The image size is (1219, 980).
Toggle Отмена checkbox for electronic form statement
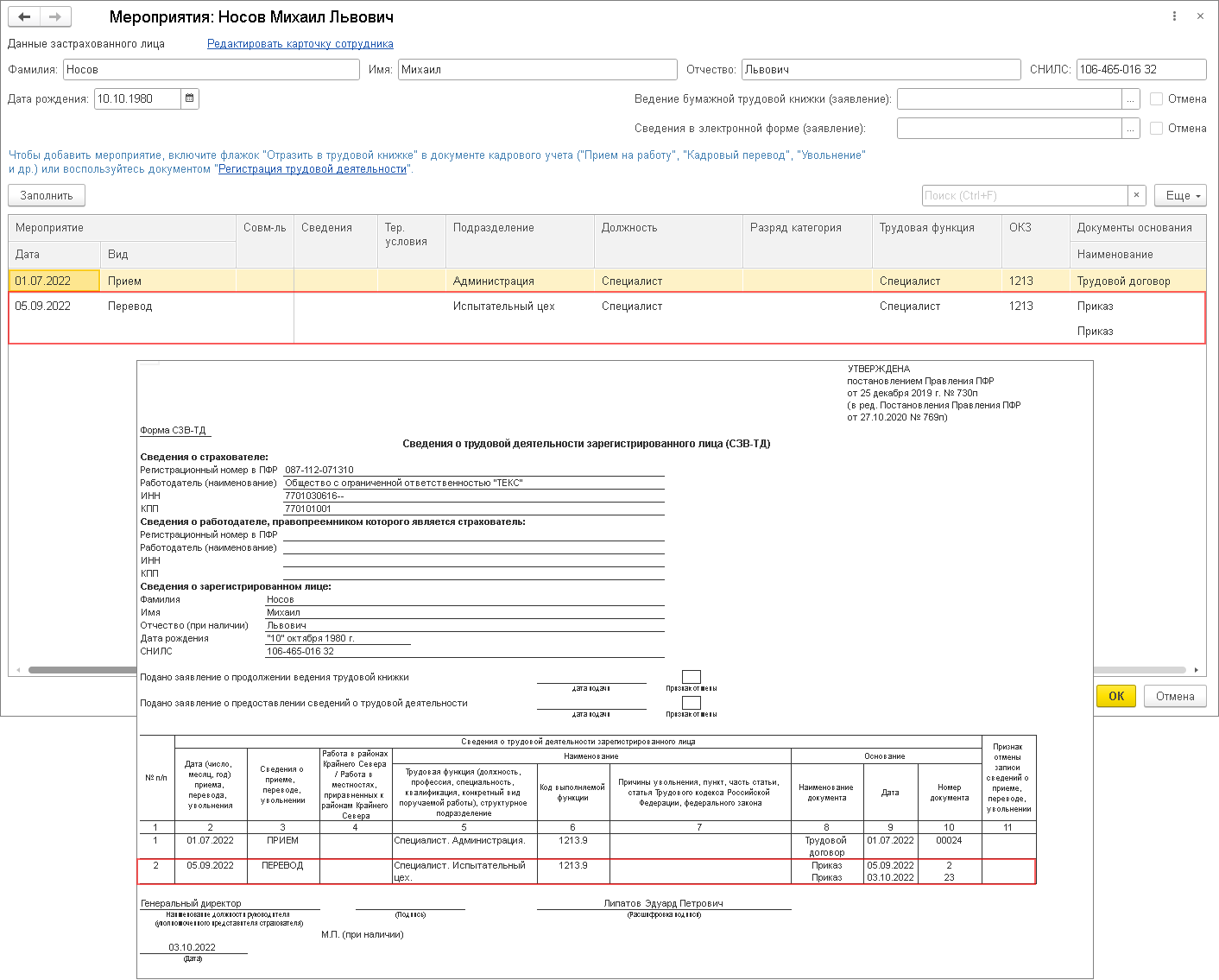click(1156, 129)
